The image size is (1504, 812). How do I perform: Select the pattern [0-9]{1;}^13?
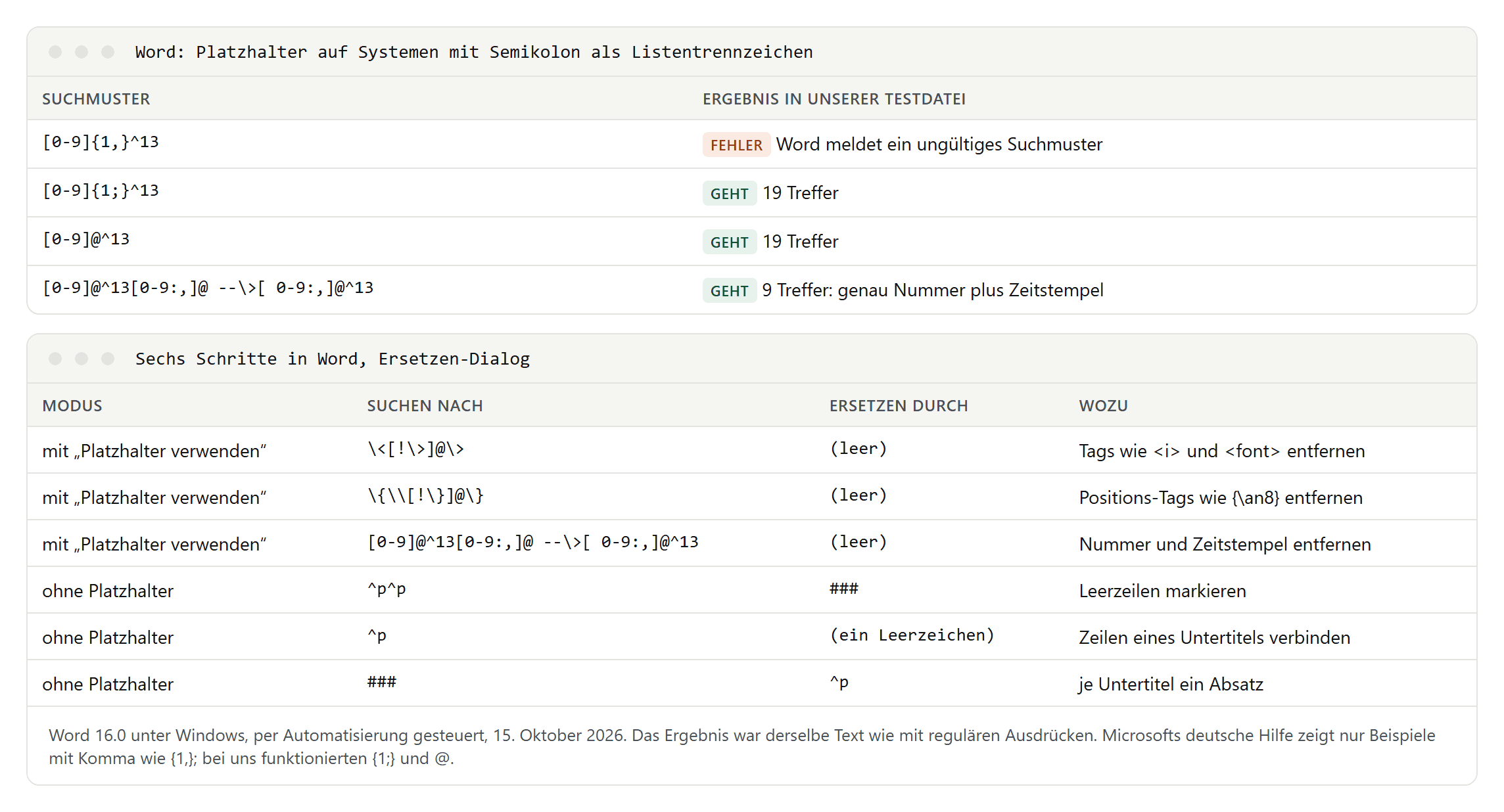[x=101, y=191]
